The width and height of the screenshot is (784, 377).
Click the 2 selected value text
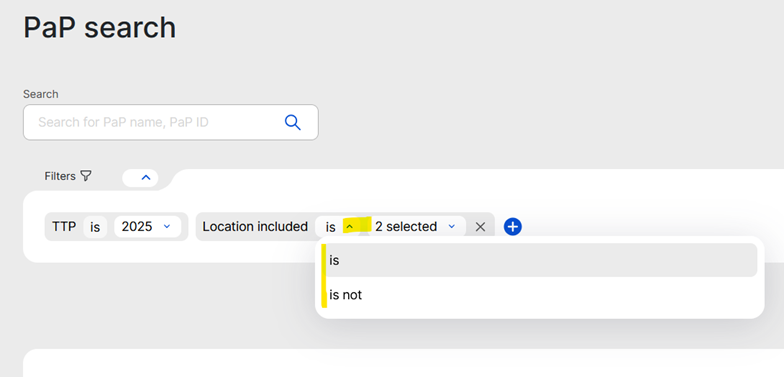pos(406,227)
